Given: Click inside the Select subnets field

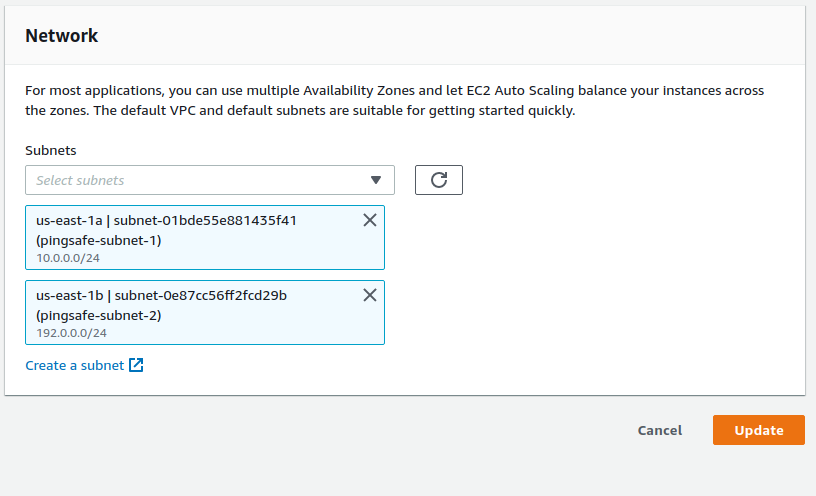Looking at the screenshot, I should click(190, 180).
